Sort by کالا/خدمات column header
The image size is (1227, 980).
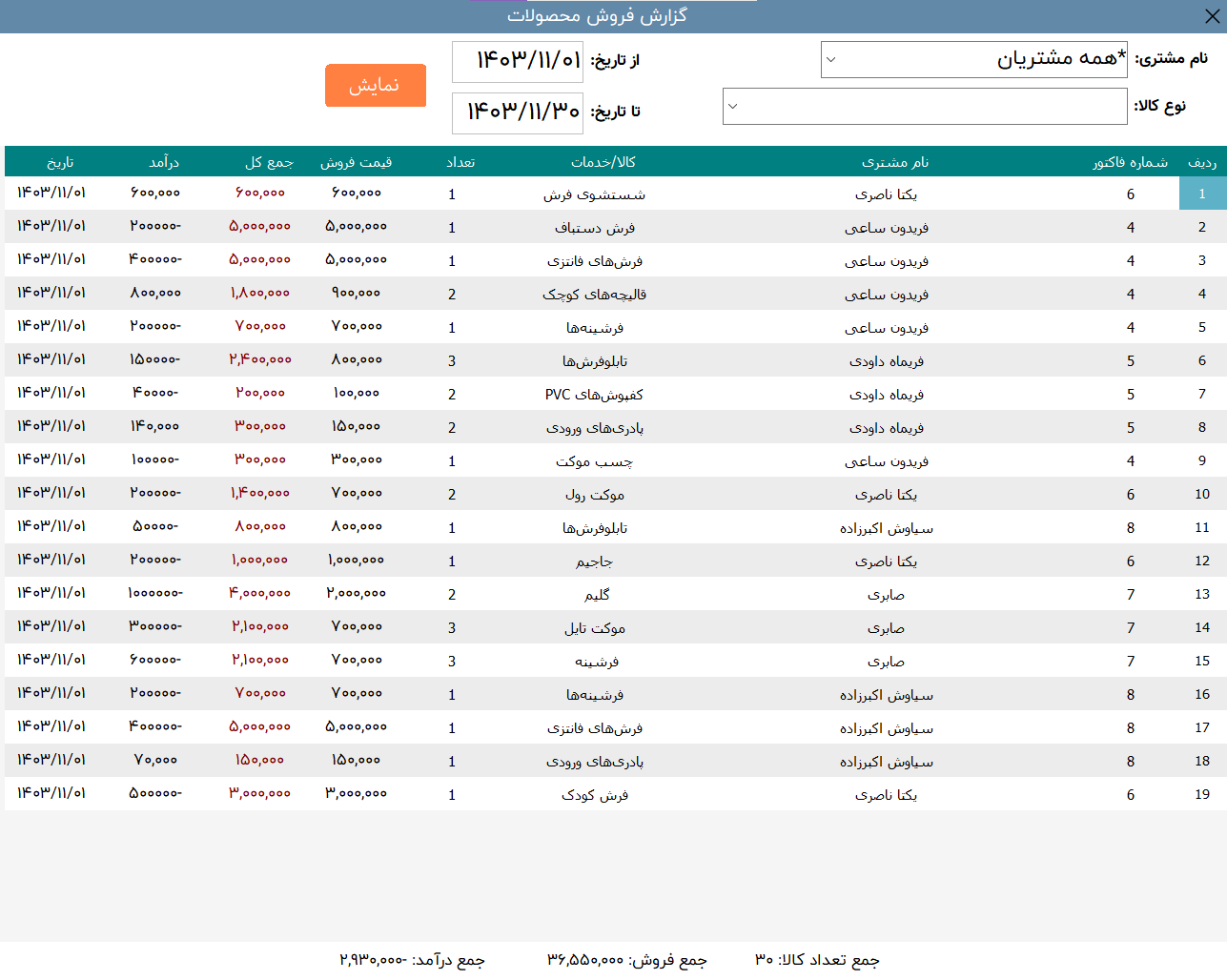603,162
